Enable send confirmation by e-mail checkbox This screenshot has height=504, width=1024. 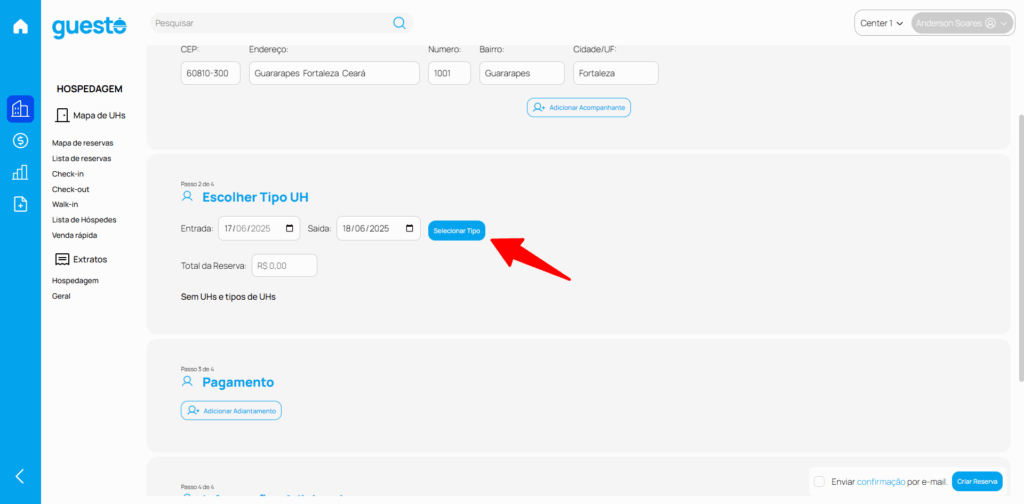(x=820, y=481)
